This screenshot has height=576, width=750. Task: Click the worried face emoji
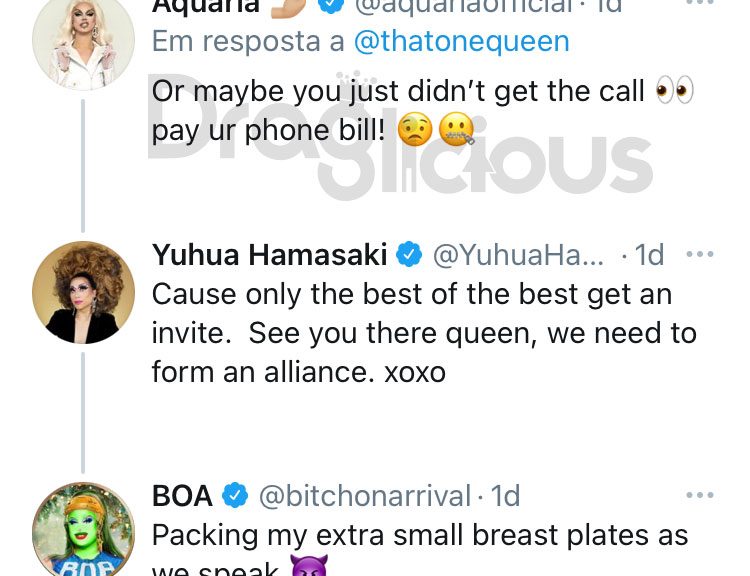point(415,129)
